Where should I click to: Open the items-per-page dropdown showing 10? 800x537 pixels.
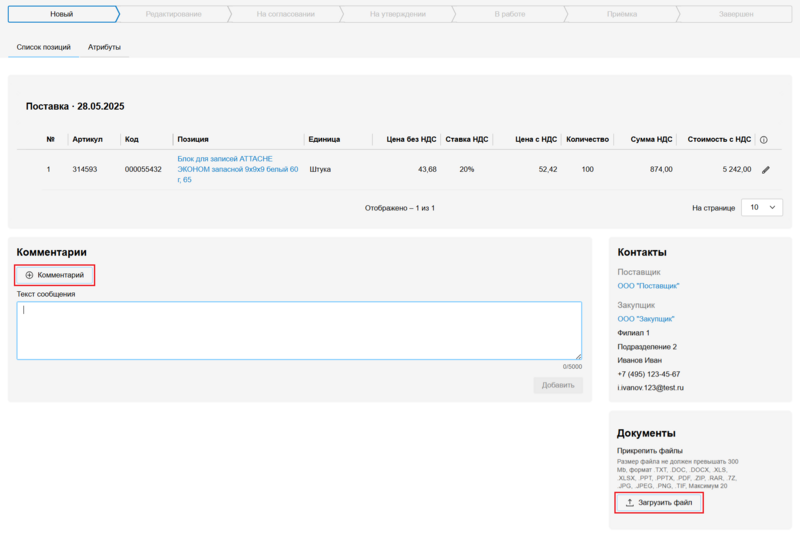(762, 208)
